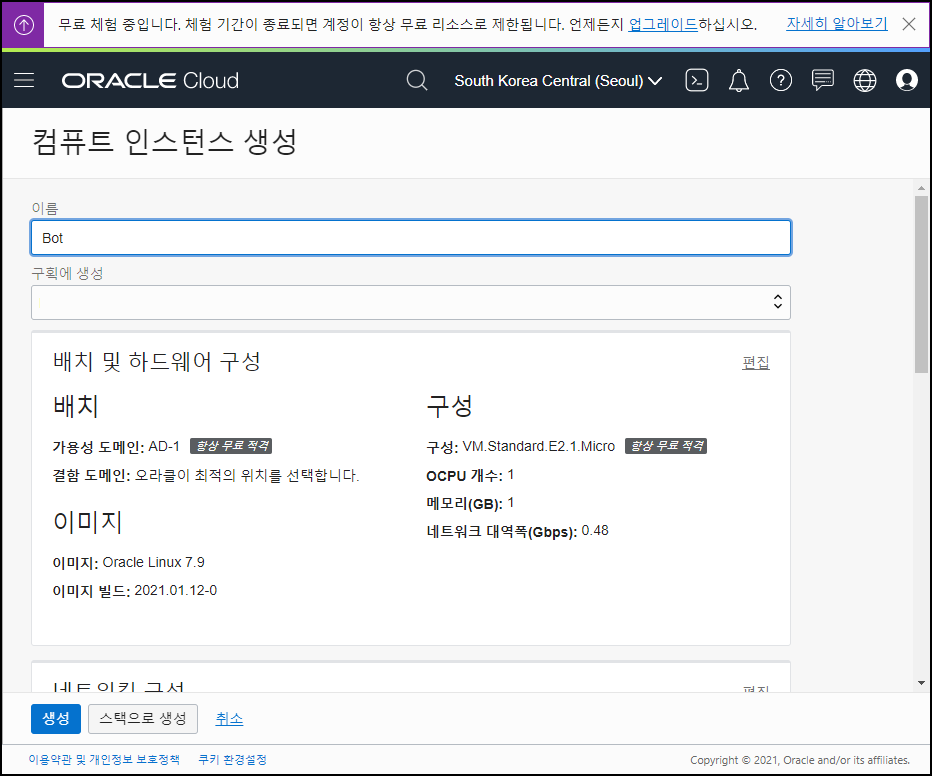Click the Oracle Cloud logo

point(150,80)
